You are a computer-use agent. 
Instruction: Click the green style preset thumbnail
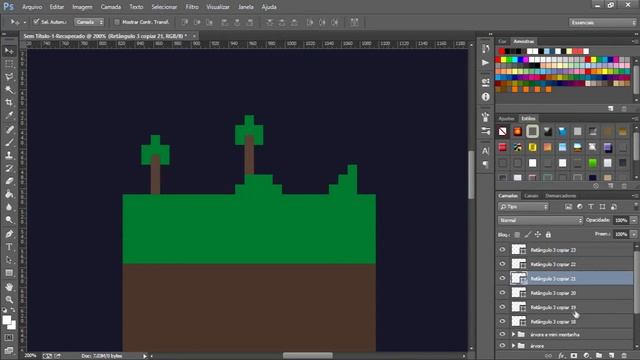click(x=593, y=163)
